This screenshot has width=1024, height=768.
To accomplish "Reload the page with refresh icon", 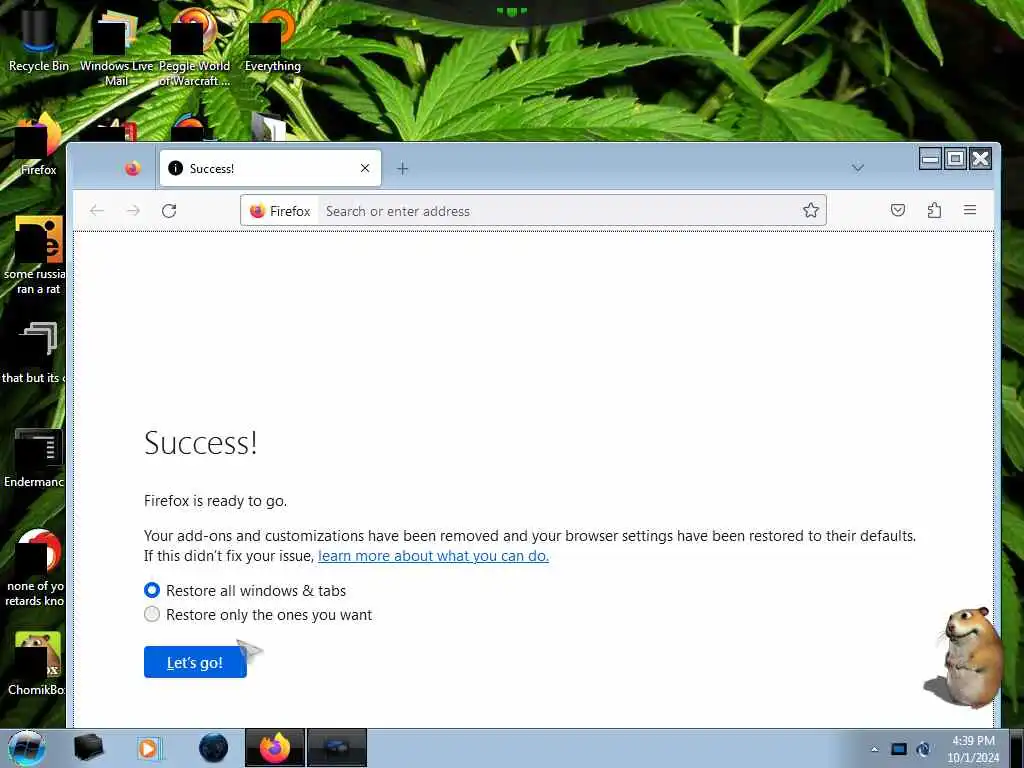I will (169, 210).
